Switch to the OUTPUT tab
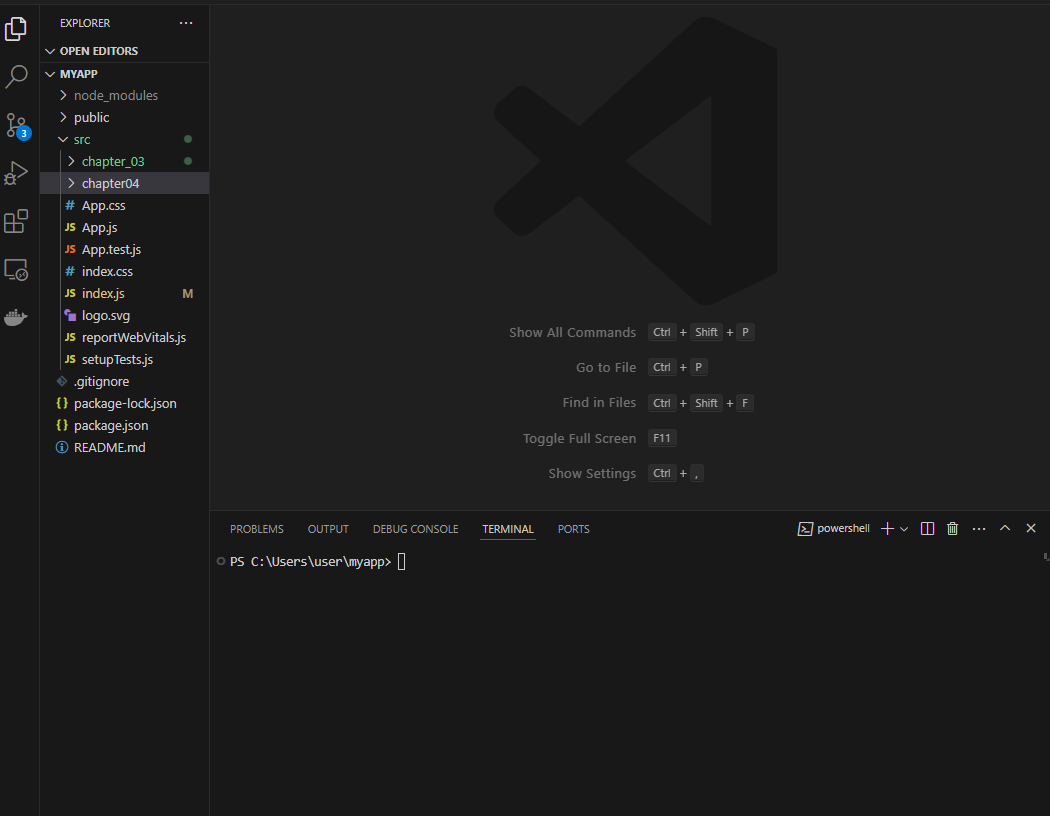The image size is (1050, 816). (328, 529)
